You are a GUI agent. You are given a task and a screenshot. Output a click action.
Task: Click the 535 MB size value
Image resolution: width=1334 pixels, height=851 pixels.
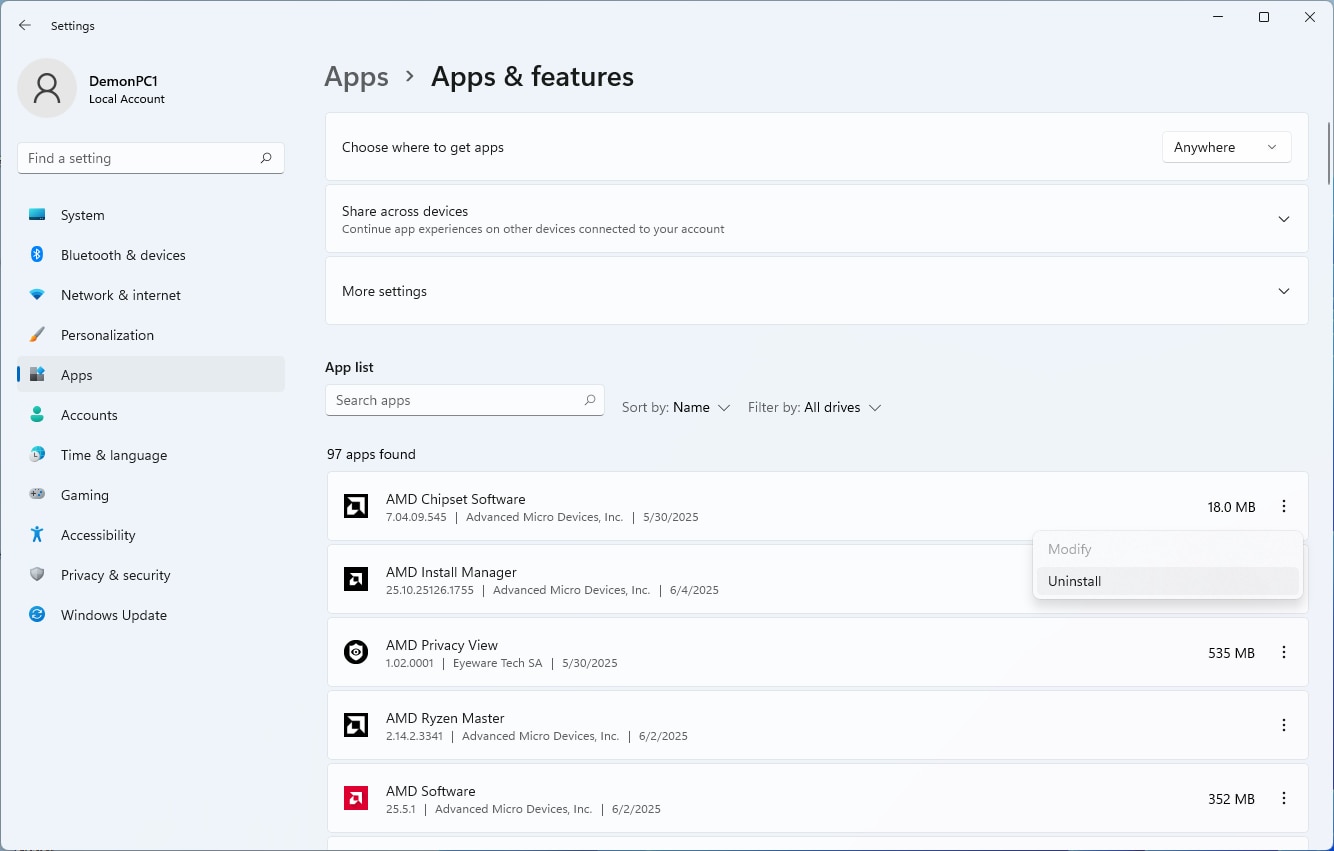(x=1231, y=653)
